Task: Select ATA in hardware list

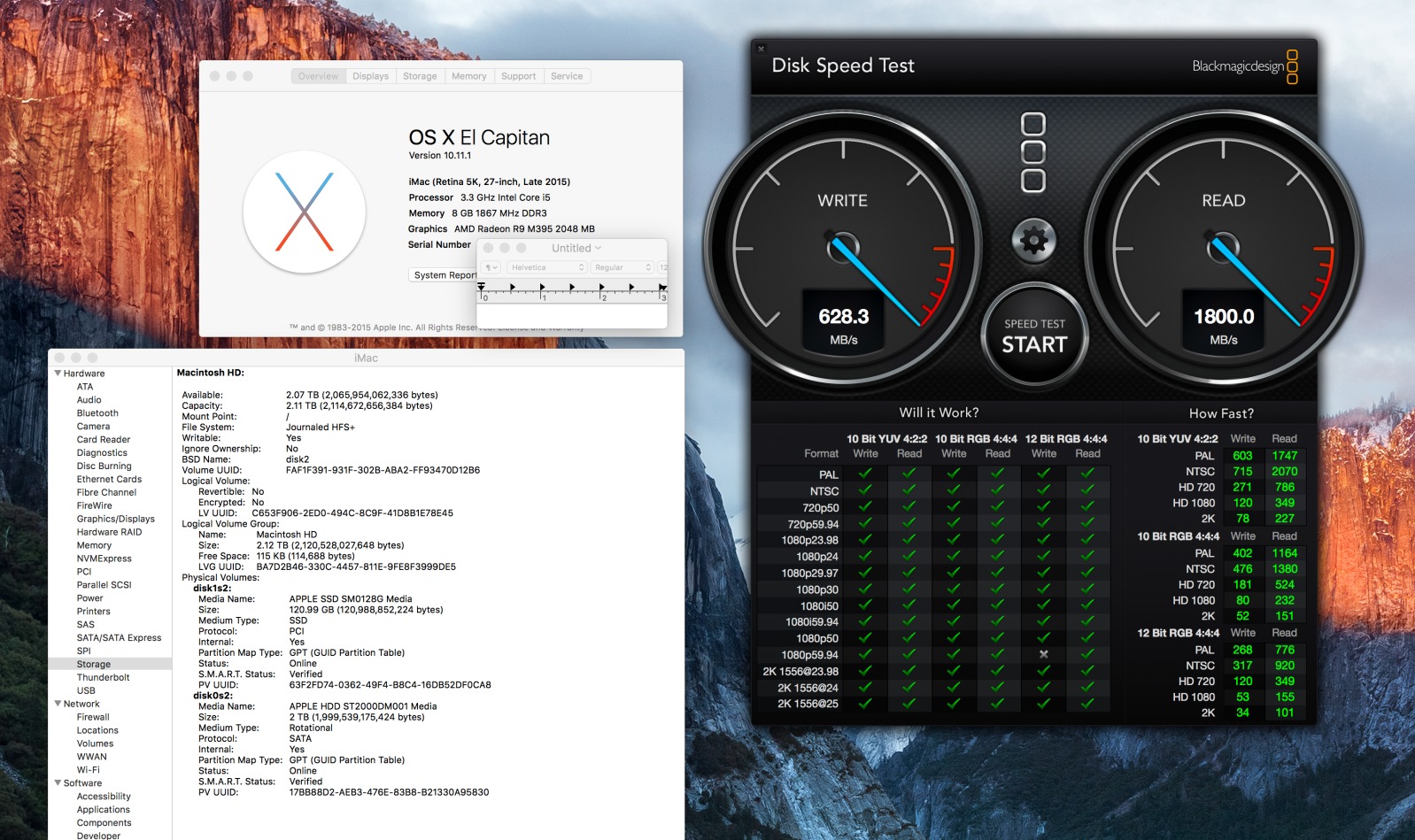Action: point(85,387)
